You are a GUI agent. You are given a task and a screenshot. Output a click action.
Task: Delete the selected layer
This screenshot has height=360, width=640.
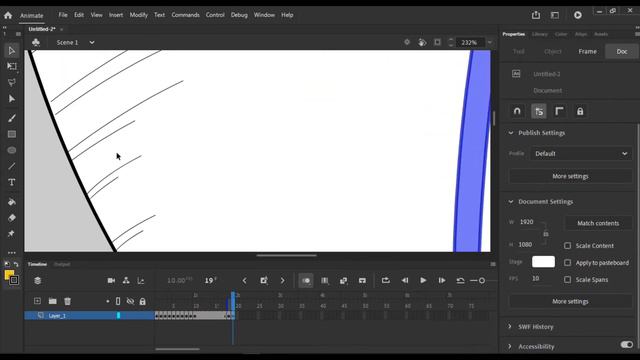pos(67,301)
